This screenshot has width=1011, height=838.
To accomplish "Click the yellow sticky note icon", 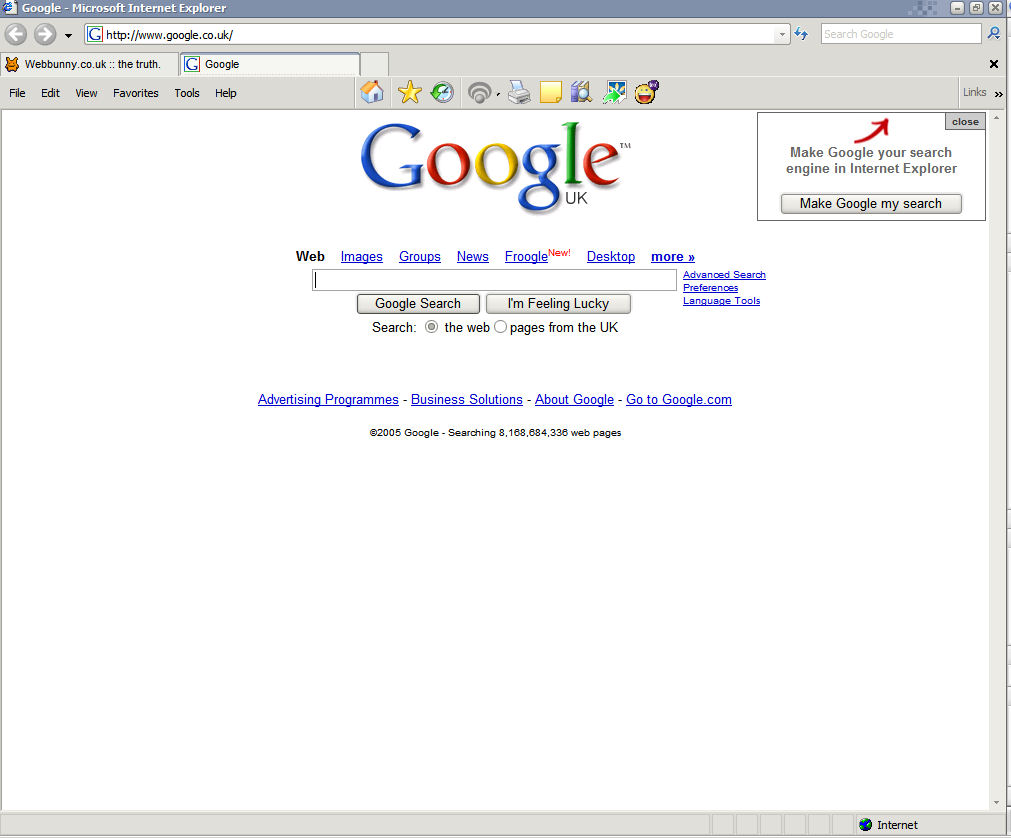I will click(550, 93).
